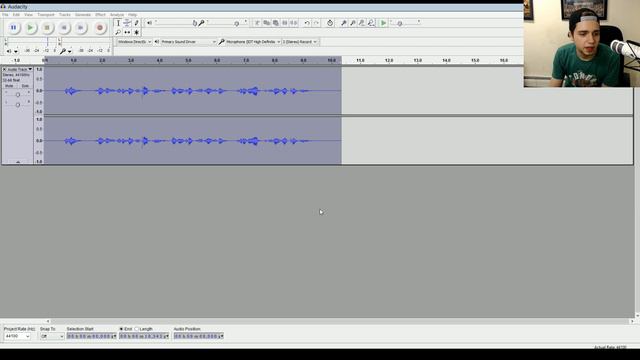The width and height of the screenshot is (640, 360).
Task: Solo the Audio Track
Action: [x=25, y=86]
